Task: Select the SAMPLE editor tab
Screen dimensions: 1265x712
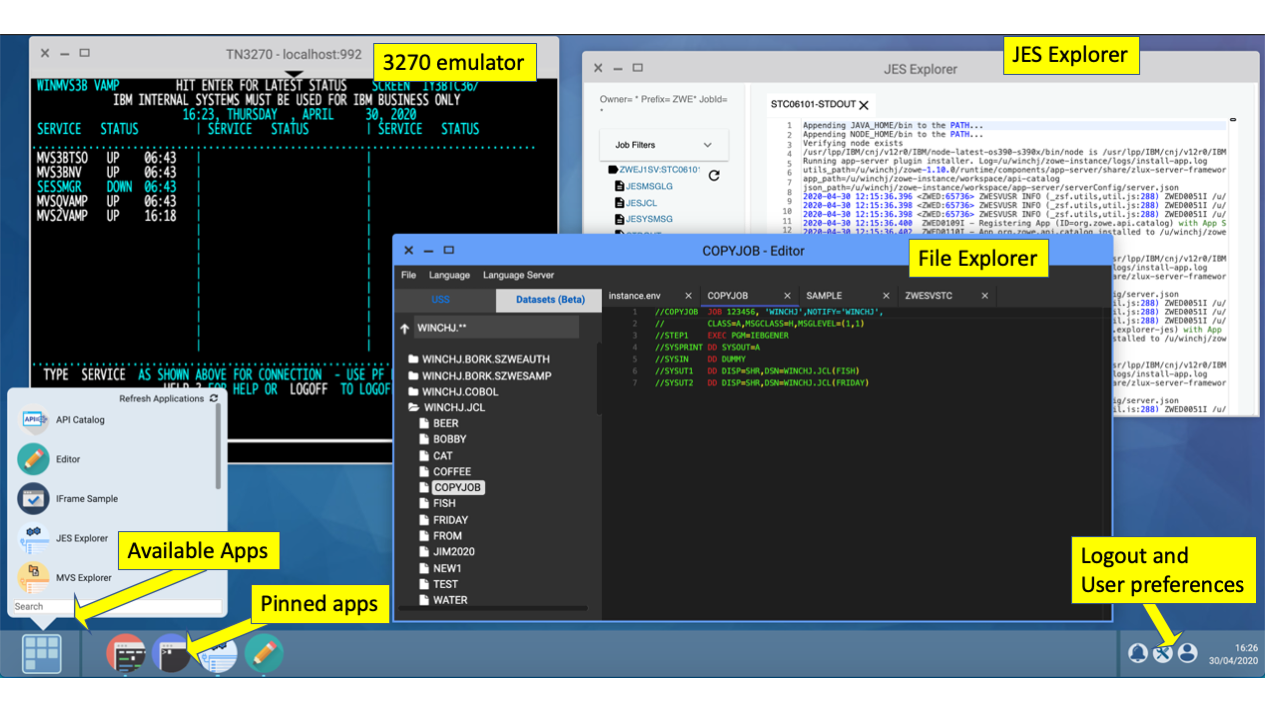Action: click(x=824, y=296)
